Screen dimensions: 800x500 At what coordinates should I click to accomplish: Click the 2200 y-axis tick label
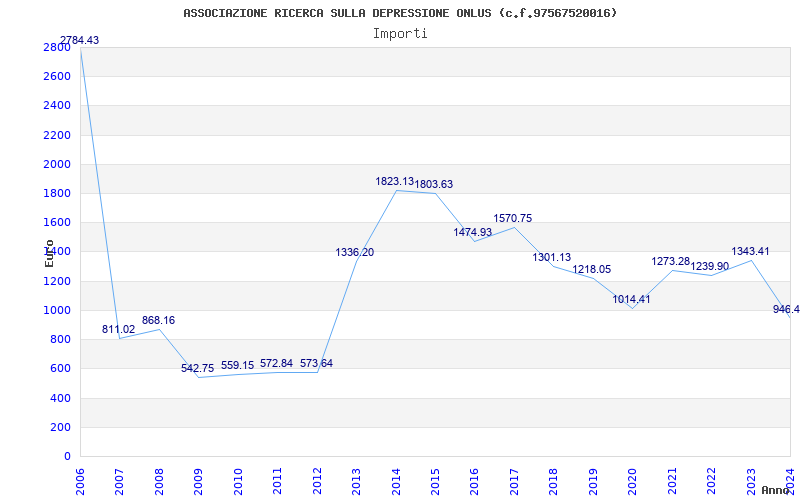58,135
